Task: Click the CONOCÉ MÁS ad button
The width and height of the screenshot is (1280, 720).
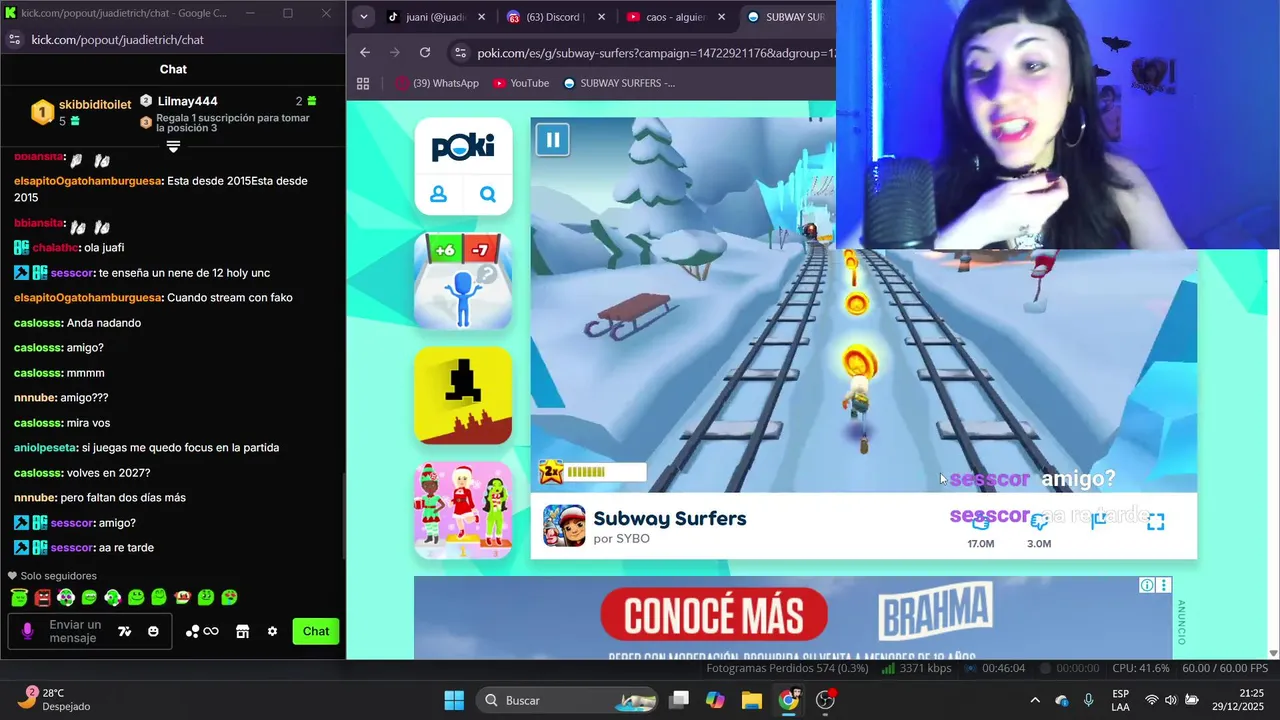Action: pos(714,616)
